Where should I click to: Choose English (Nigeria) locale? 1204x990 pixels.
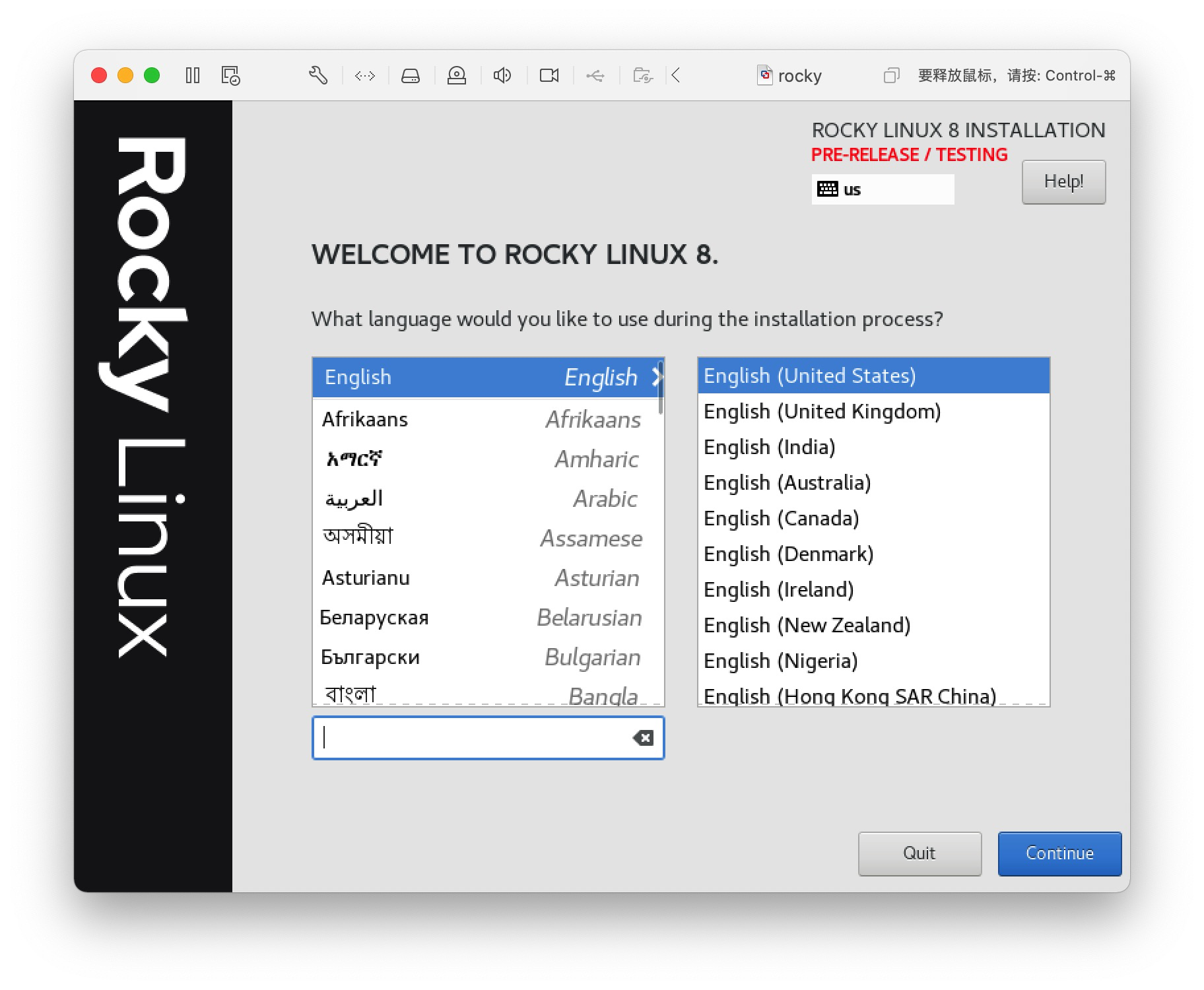click(x=873, y=661)
